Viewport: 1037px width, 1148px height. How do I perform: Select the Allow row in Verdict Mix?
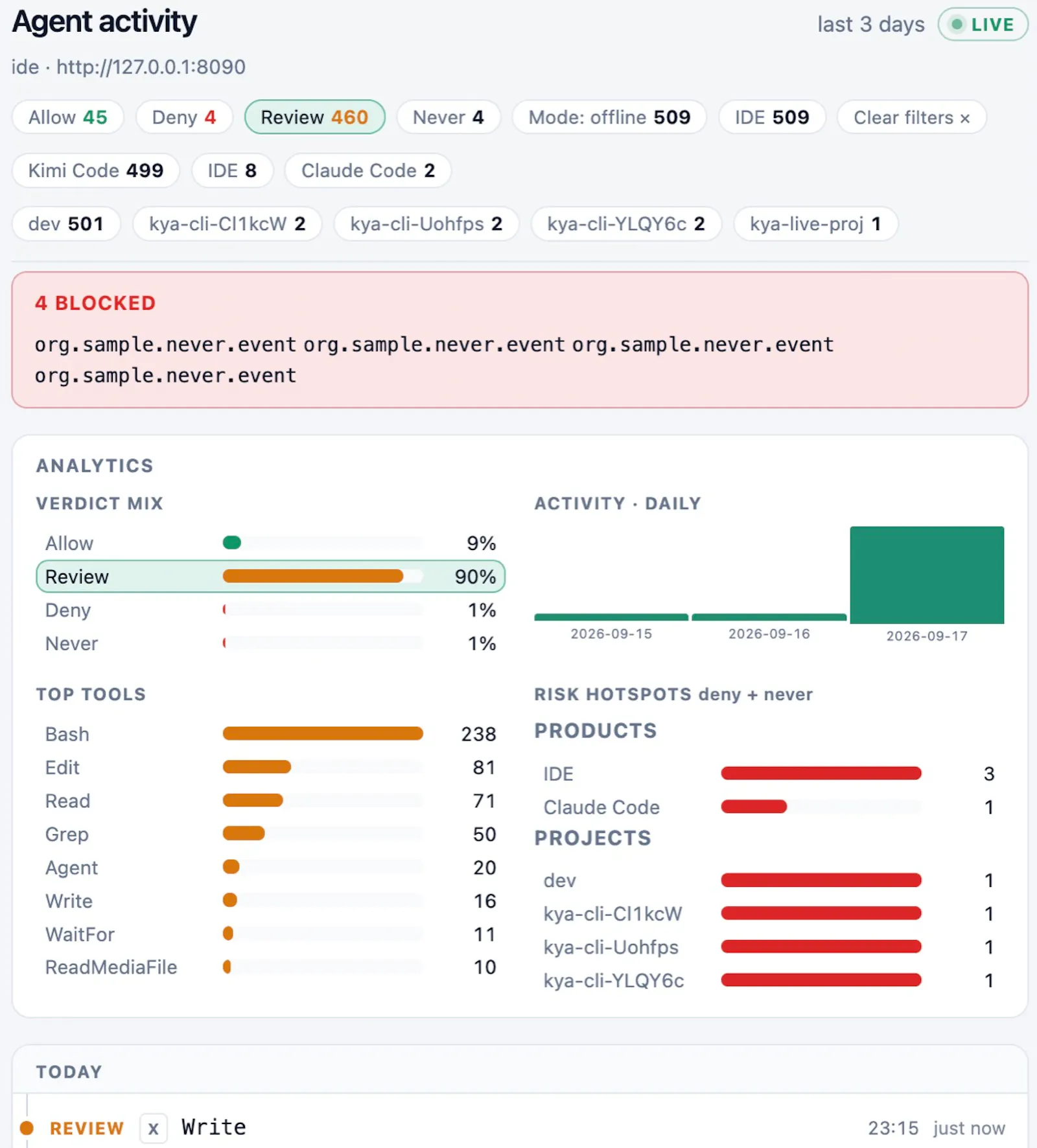[x=270, y=543]
